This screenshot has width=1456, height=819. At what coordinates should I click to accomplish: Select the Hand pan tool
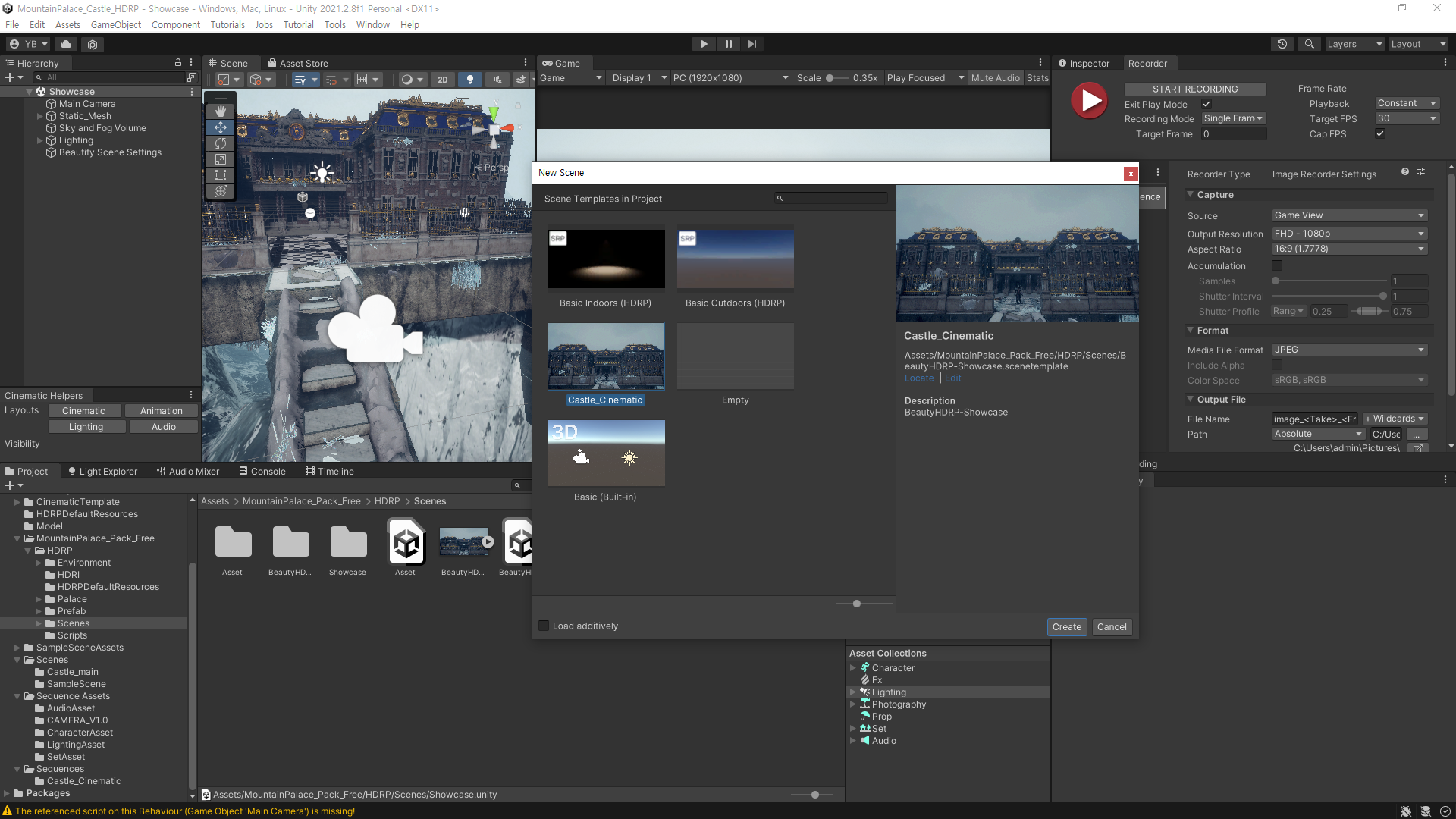coord(220,111)
